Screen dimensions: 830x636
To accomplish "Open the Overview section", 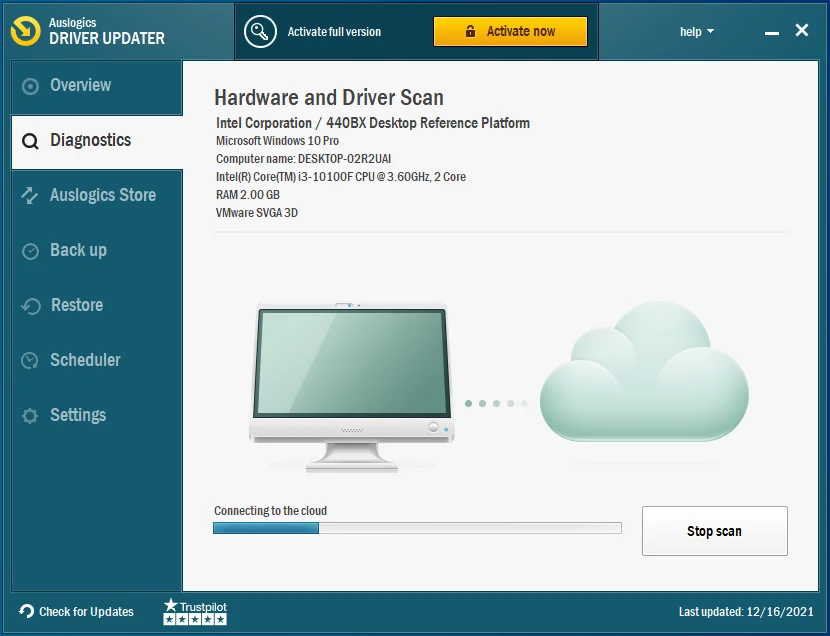I will pyautogui.click(x=97, y=87).
